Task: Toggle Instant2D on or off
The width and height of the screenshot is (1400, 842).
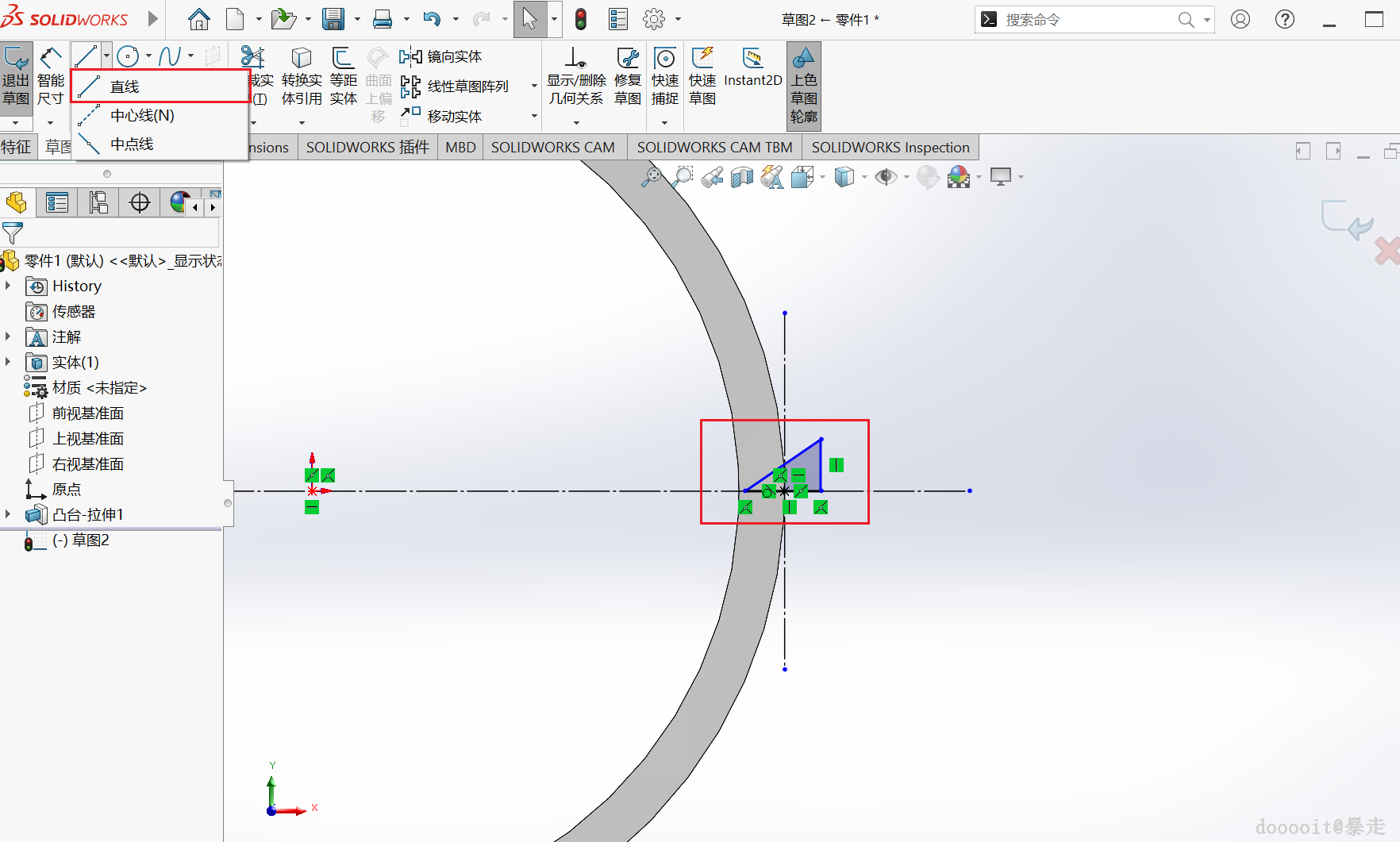Action: (752, 67)
